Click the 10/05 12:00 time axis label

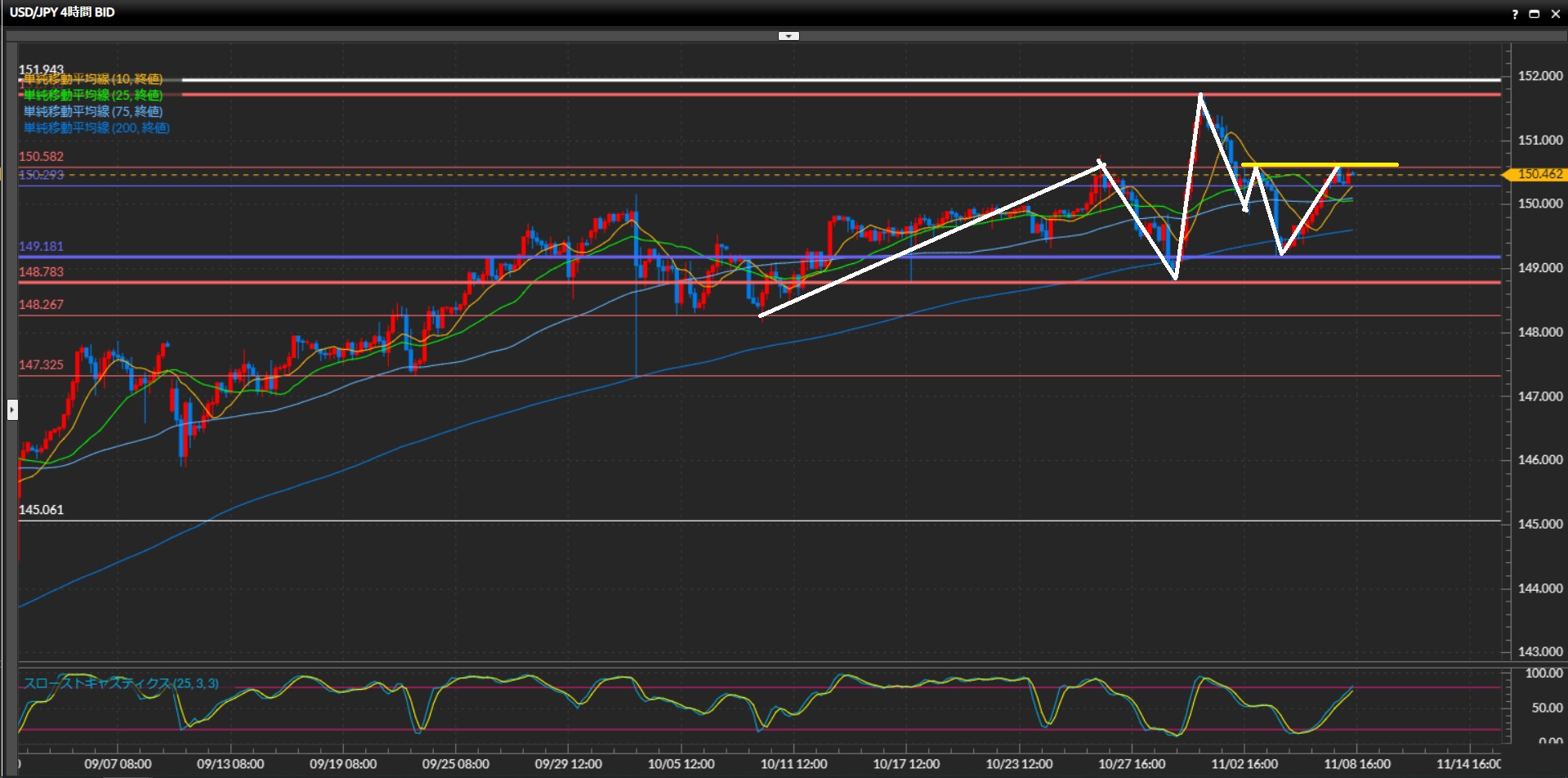[681, 764]
